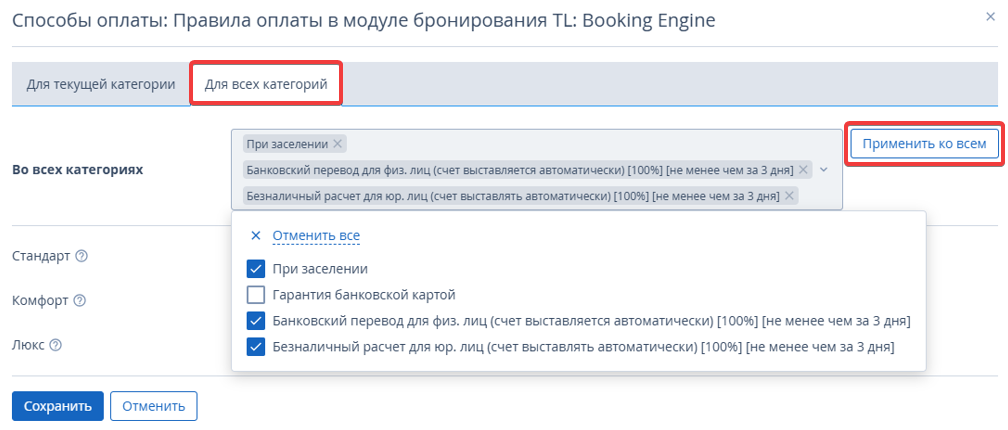
Task: Uncheck Безналичный расчет для юр. лиц option
Action: (256, 347)
